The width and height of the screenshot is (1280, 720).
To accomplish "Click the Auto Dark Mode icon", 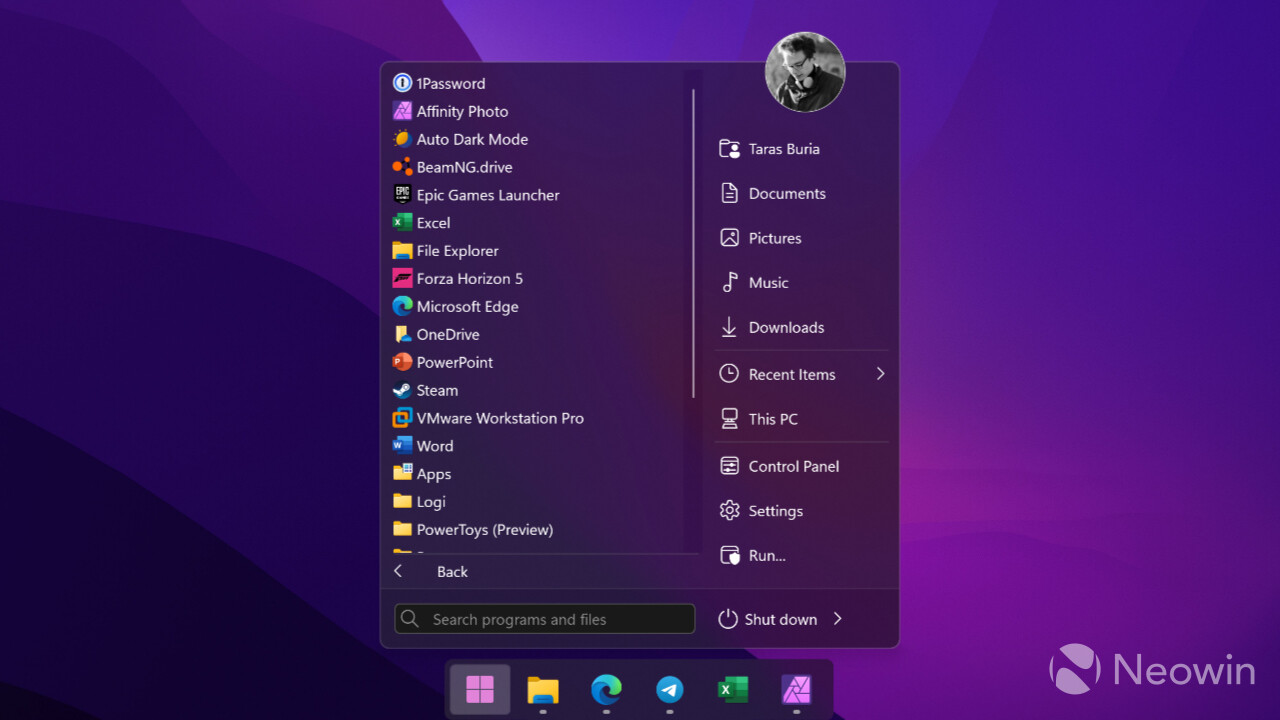I will (x=402, y=139).
